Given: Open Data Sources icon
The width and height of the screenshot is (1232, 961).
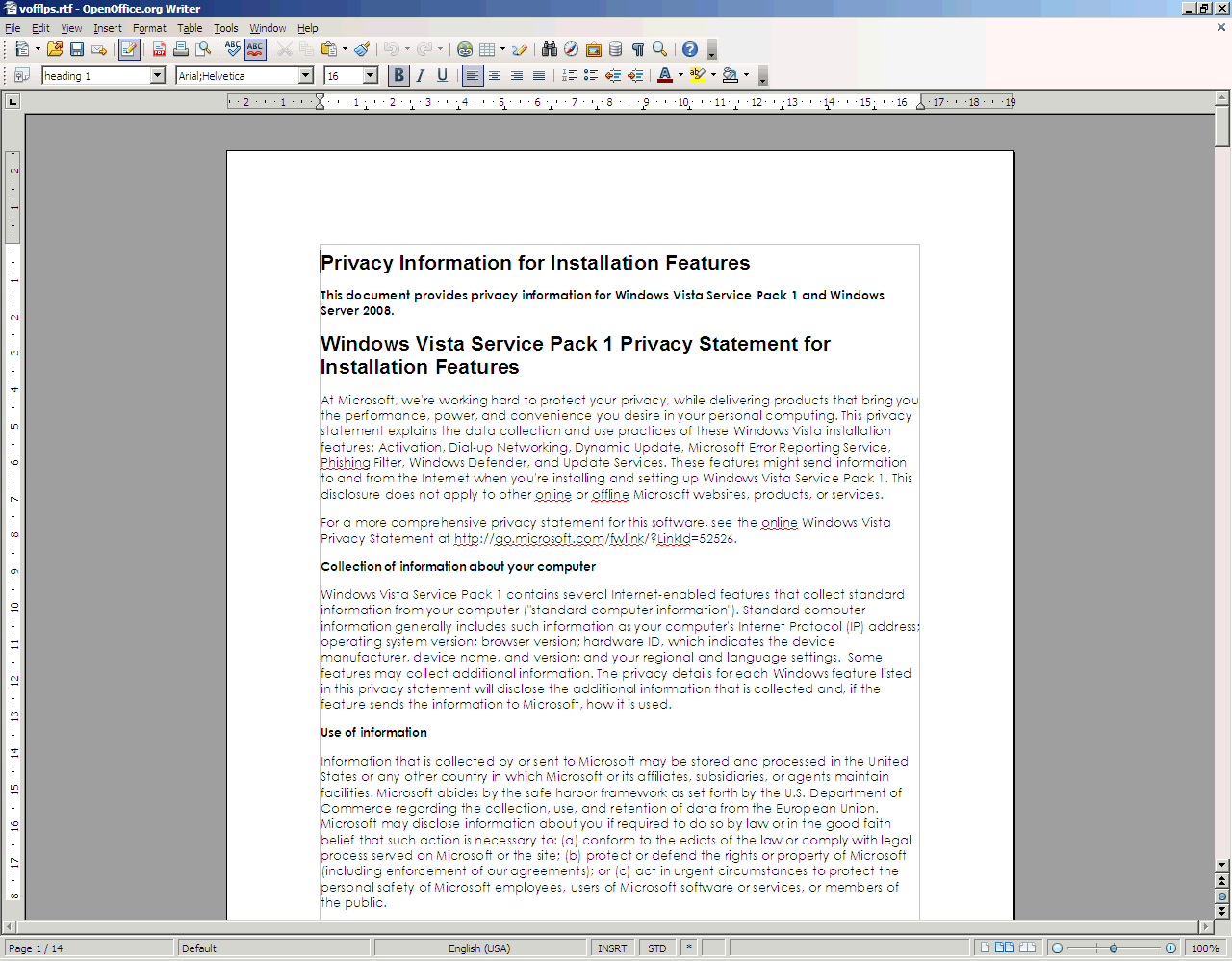Looking at the screenshot, I should click(616, 49).
